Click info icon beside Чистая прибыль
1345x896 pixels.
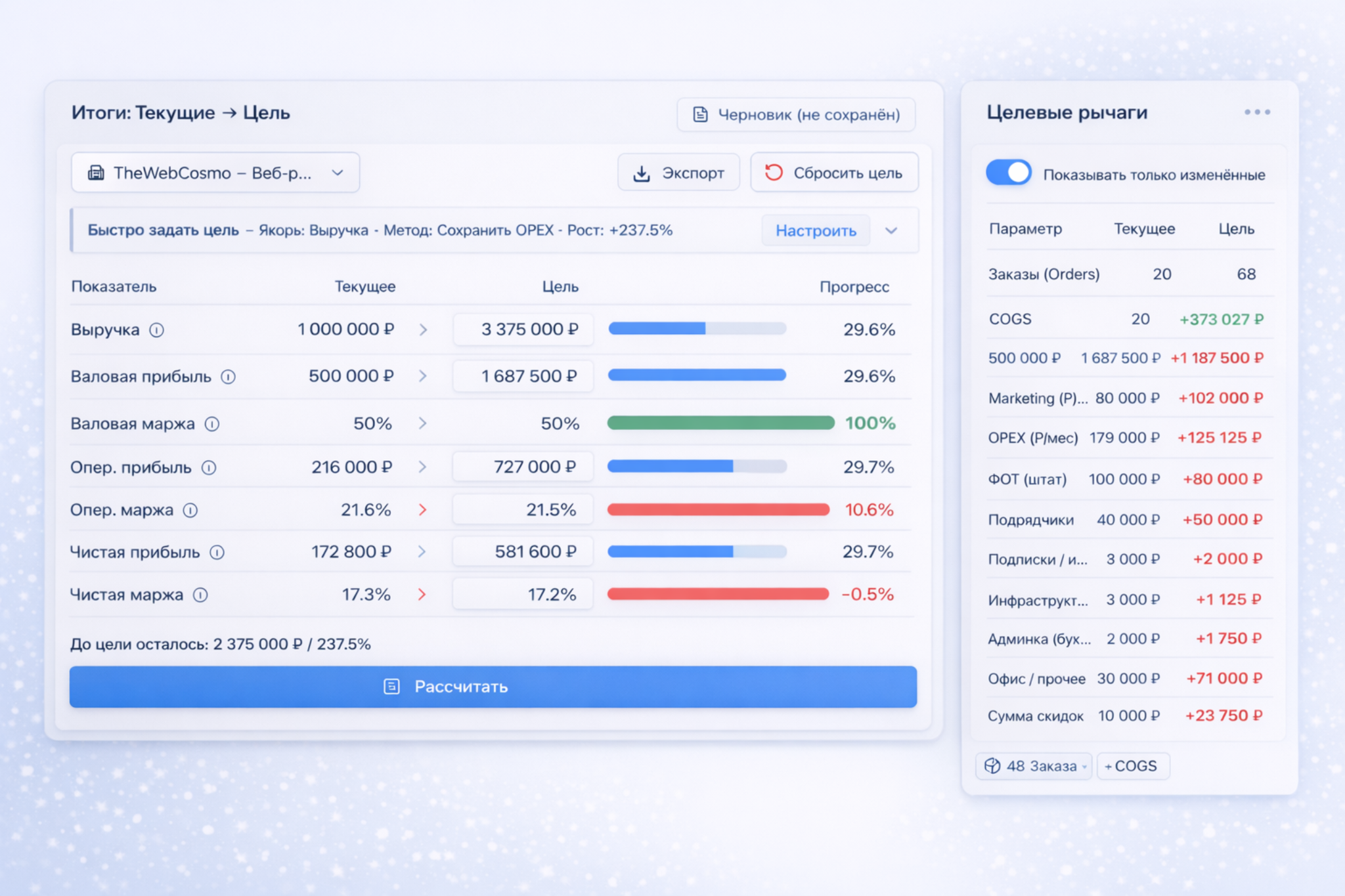coord(217,553)
